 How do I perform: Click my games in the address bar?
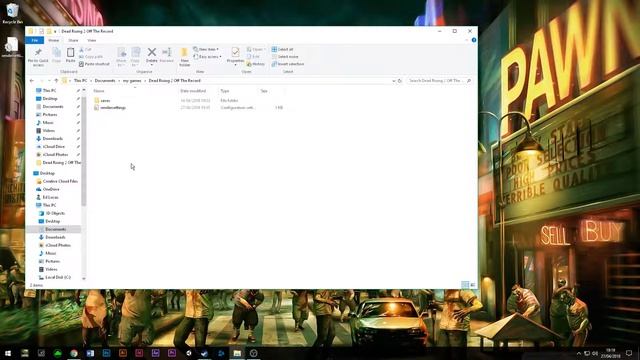(132, 81)
